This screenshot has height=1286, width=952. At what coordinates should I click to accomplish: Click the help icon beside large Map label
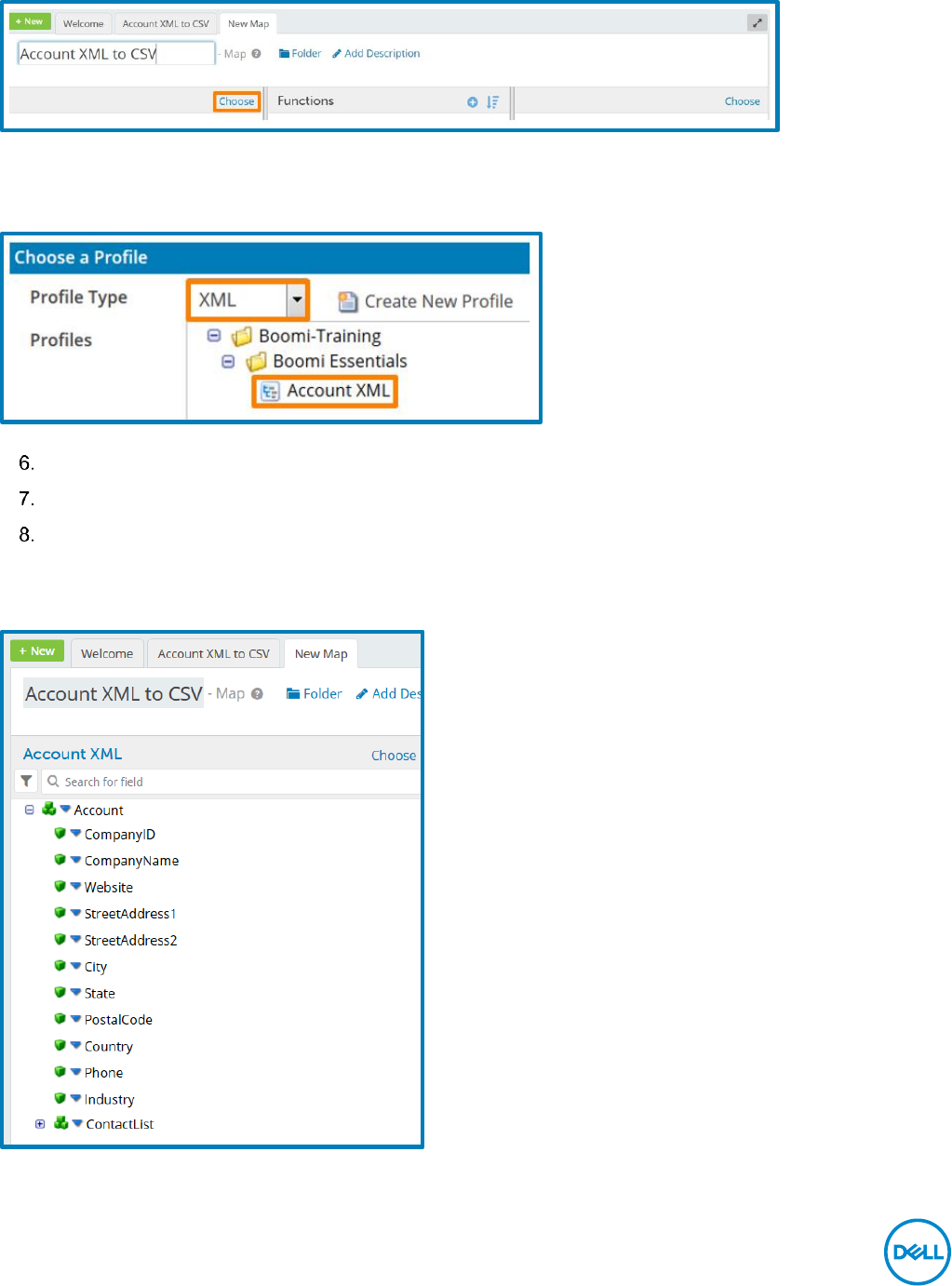click(258, 693)
